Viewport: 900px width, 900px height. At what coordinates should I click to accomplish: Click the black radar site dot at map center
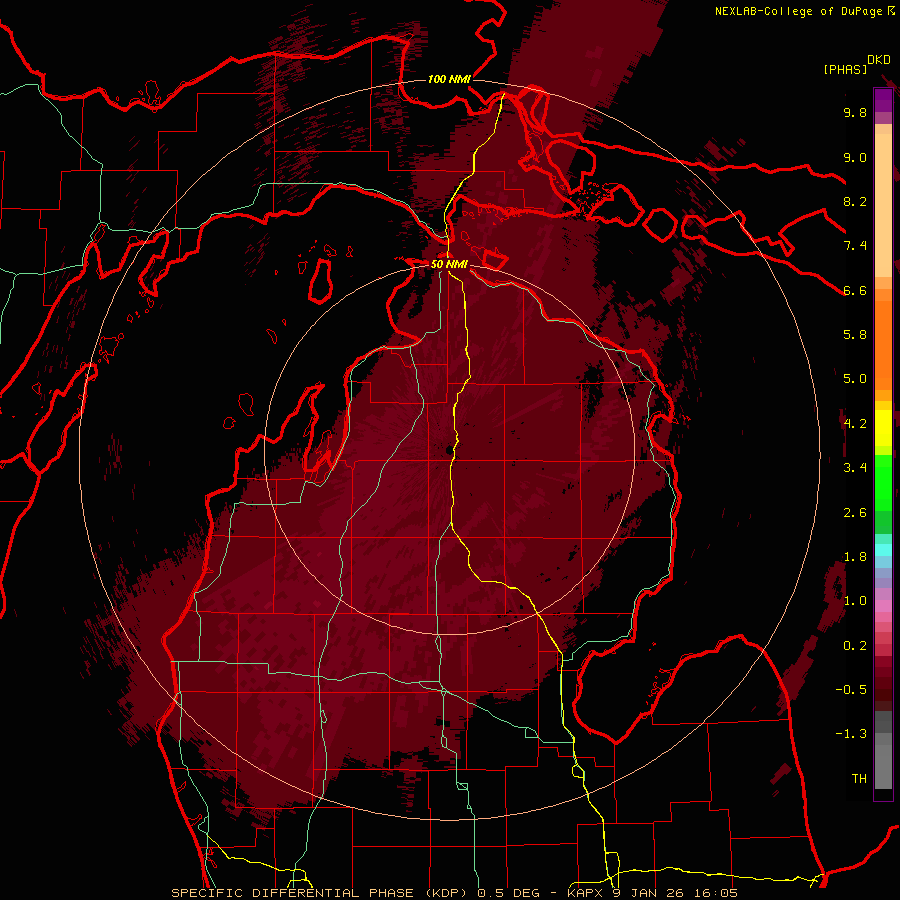click(449, 449)
